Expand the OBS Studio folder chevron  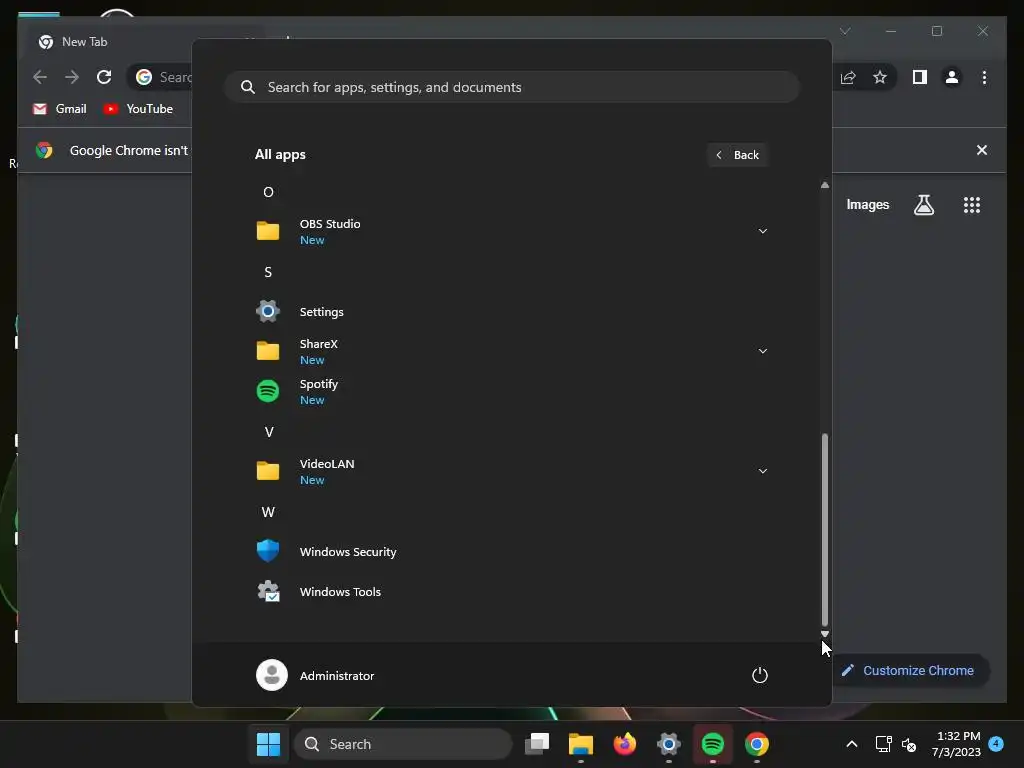point(762,231)
